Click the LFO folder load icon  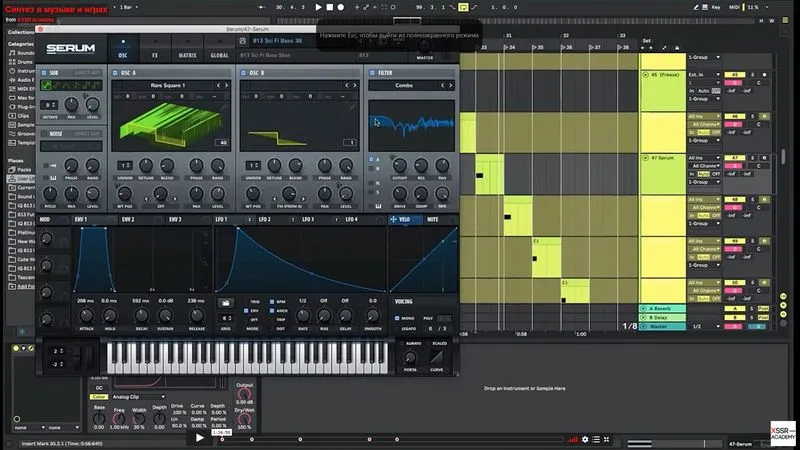pos(226,303)
